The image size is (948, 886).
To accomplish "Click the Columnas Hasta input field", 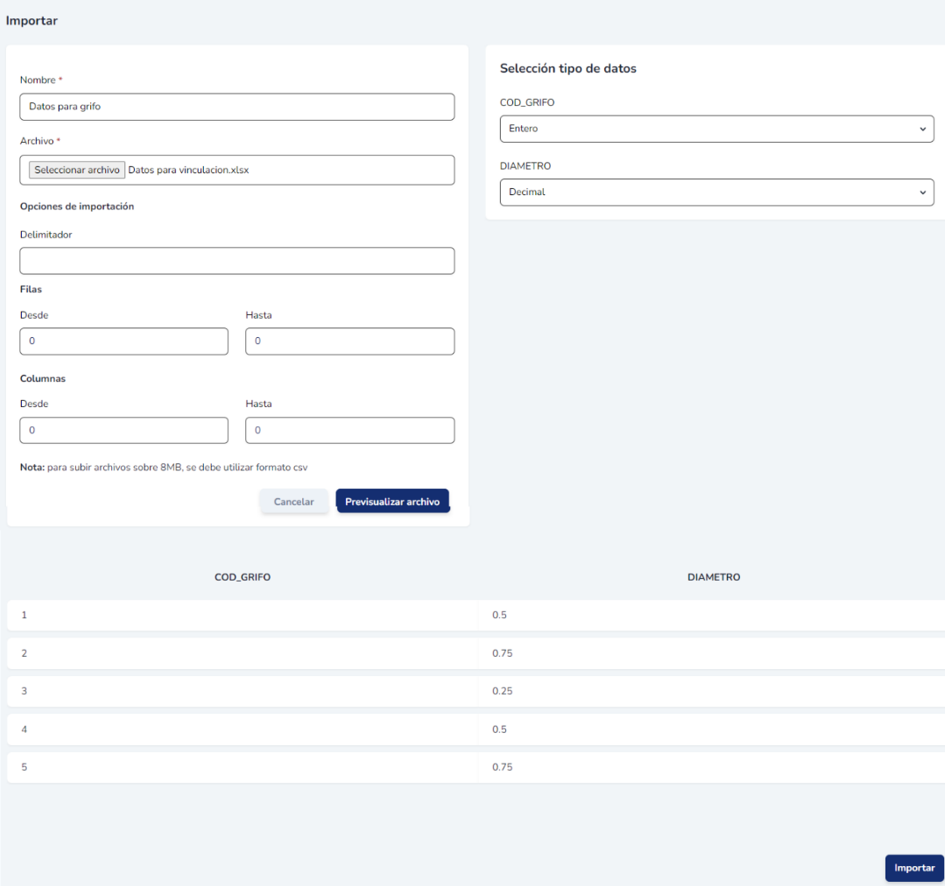I will [350, 430].
